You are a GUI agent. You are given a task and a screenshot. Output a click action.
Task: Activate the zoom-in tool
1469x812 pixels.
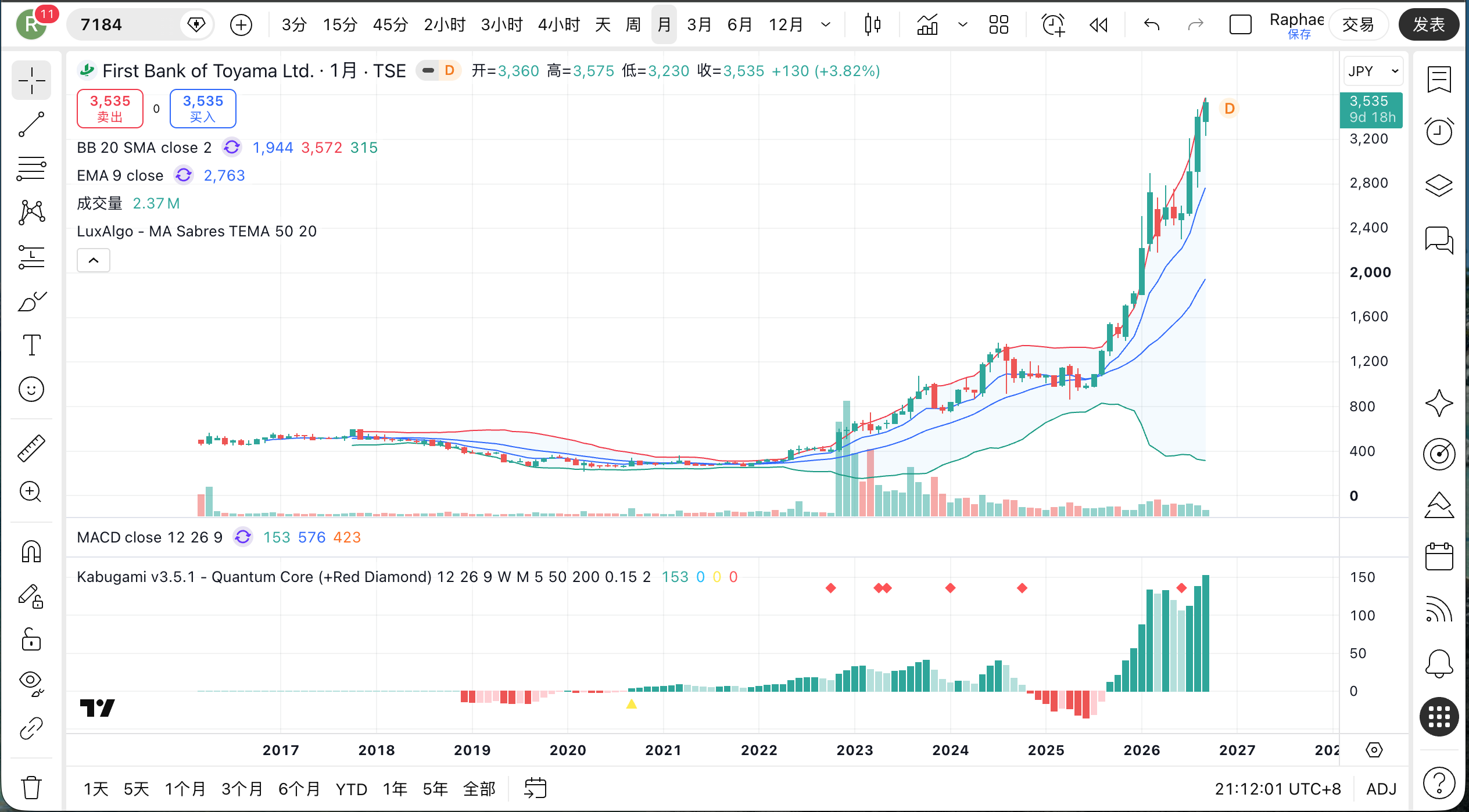[x=31, y=492]
